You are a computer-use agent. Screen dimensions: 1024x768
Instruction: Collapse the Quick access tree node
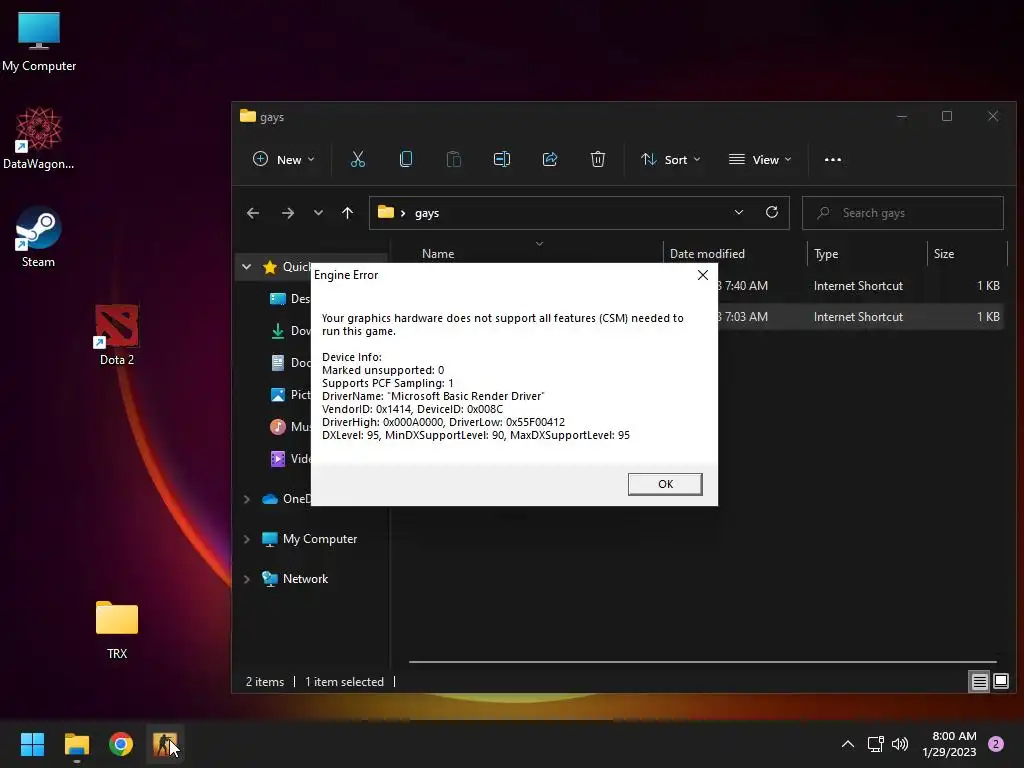pyautogui.click(x=246, y=266)
